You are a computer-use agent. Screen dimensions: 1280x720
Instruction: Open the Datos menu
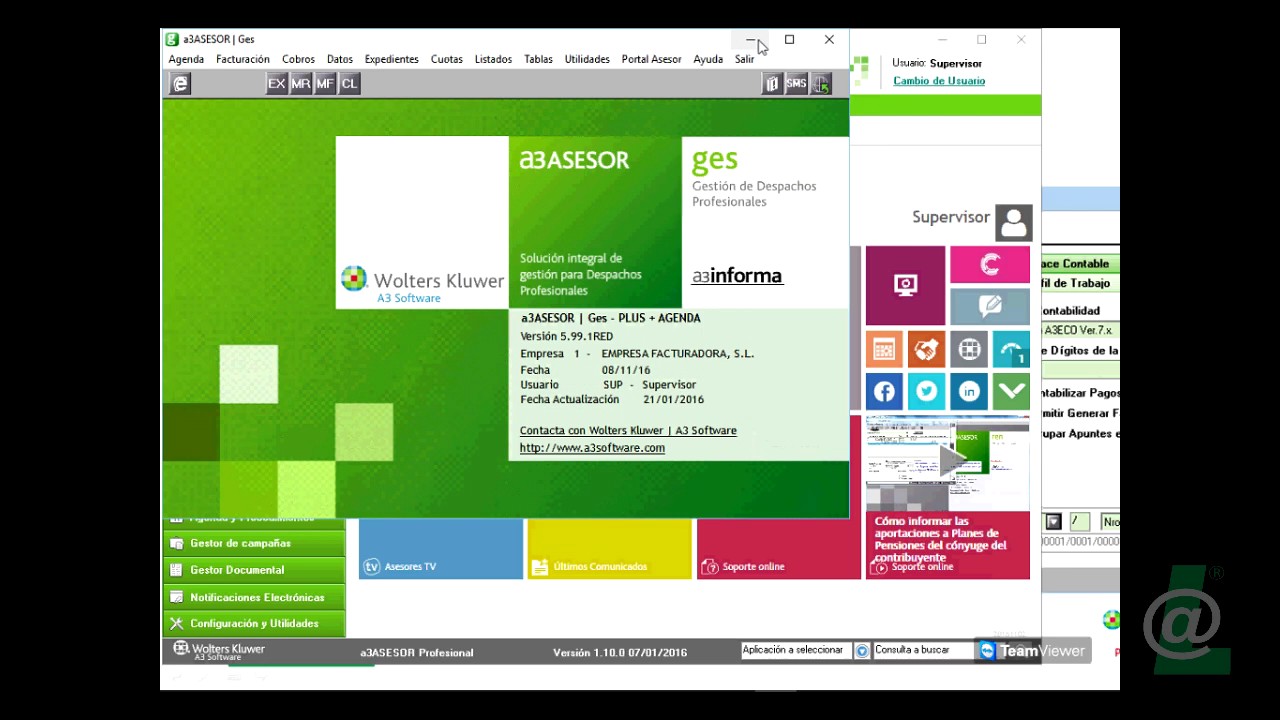click(x=340, y=59)
